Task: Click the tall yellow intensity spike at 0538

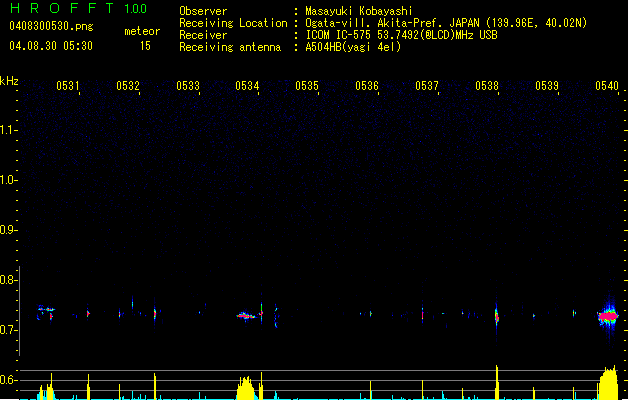Action: (x=497, y=382)
